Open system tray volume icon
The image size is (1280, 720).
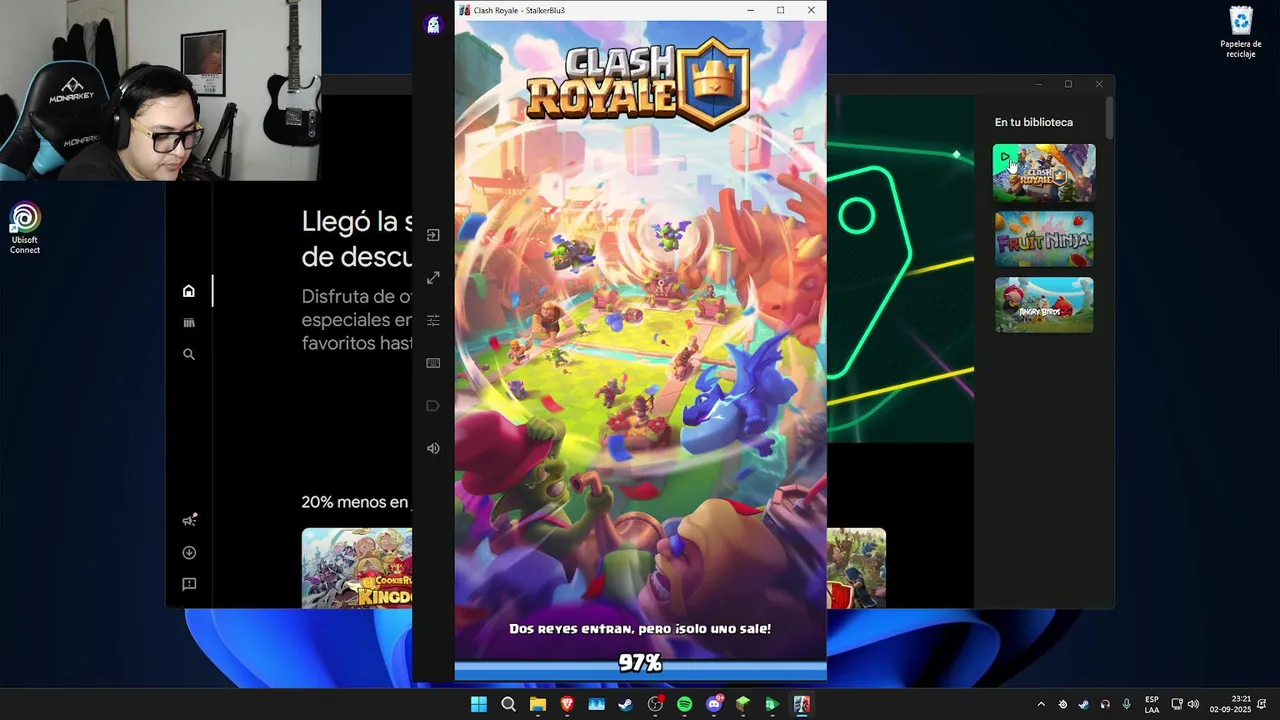(x=1193, y=704)
